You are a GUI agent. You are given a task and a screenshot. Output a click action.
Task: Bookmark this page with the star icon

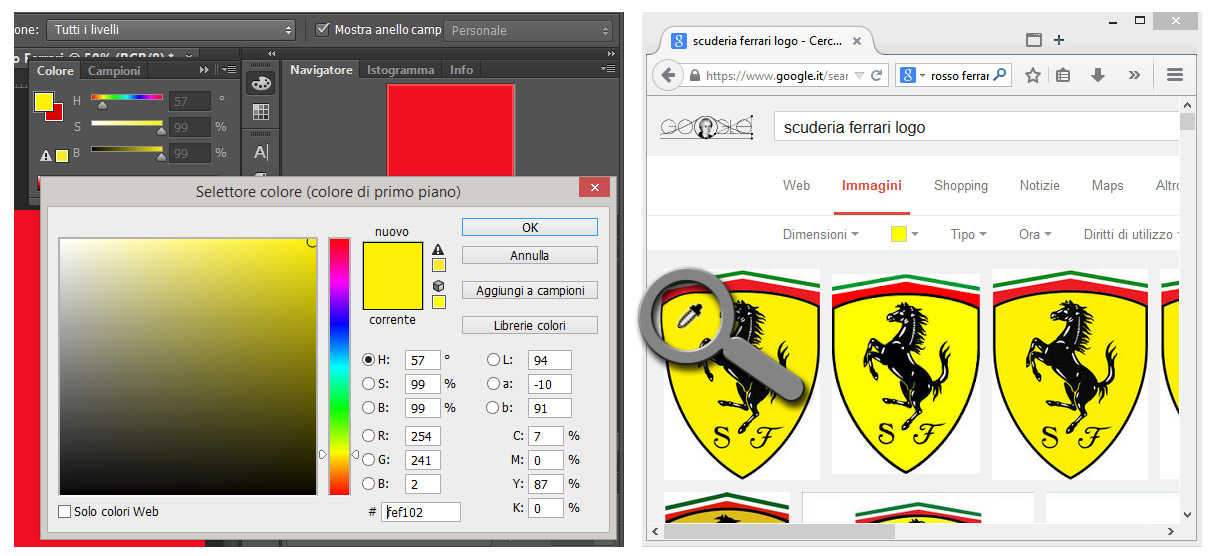click(x=1033, y=75)
